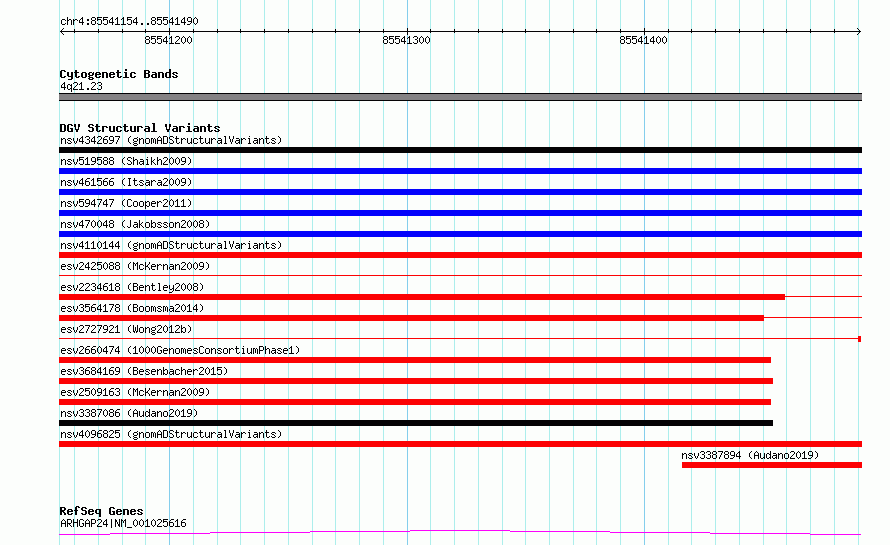Click ruler position 85541400
The width and height of the screenshot is (890, 545).
pos(644,40)
